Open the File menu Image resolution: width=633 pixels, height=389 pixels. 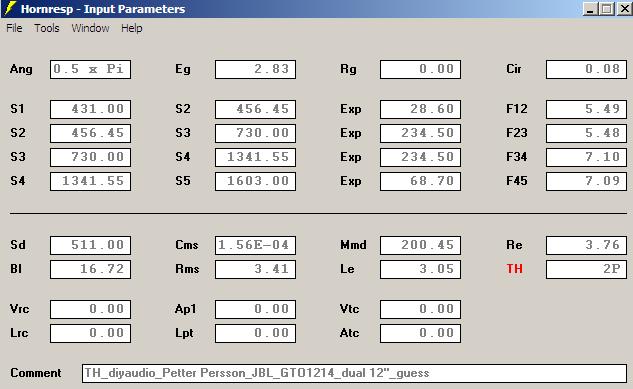pyautogui.click(x=14, y=28)
